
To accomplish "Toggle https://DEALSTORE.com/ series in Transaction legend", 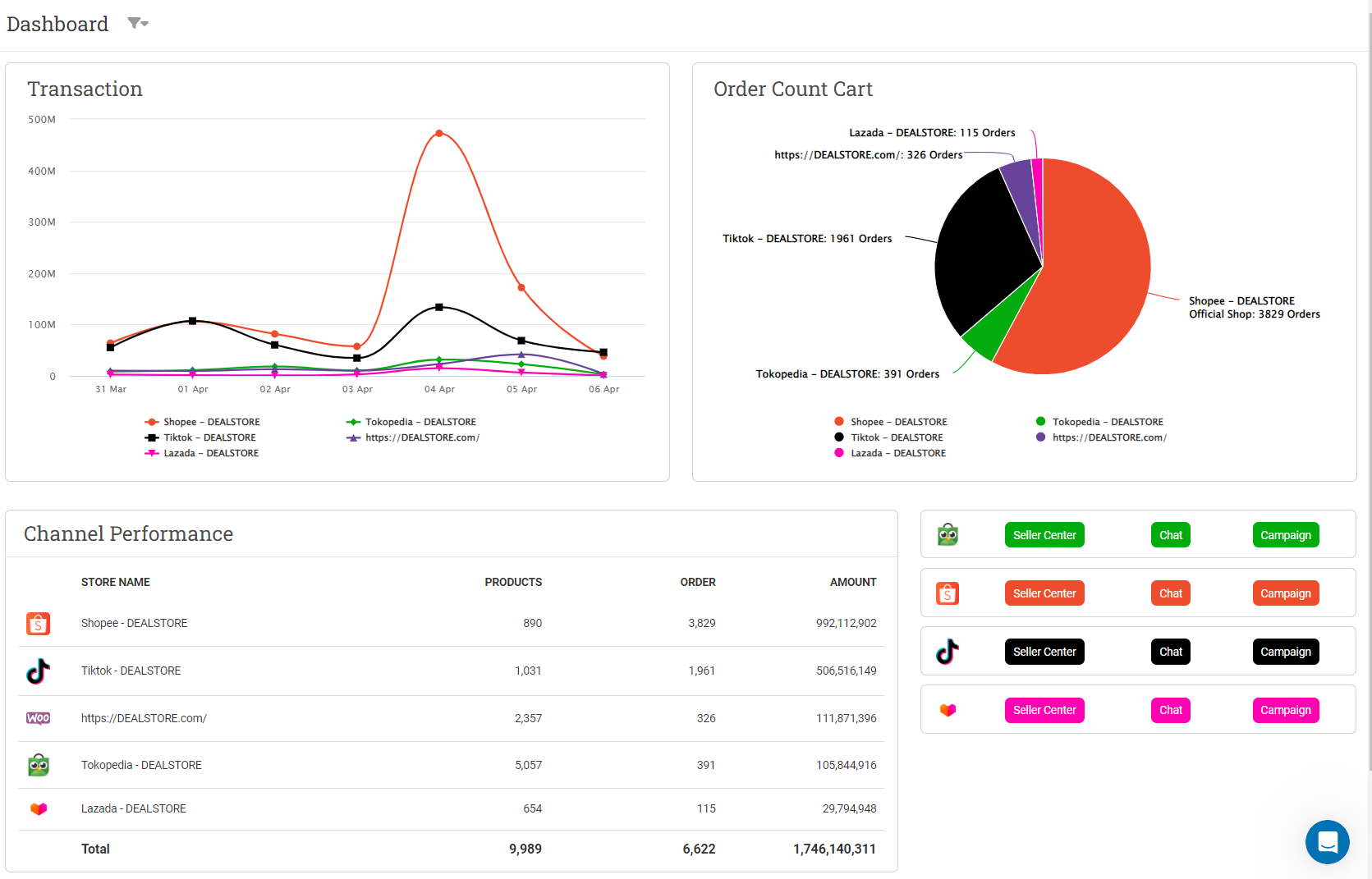I will point(413,437).
